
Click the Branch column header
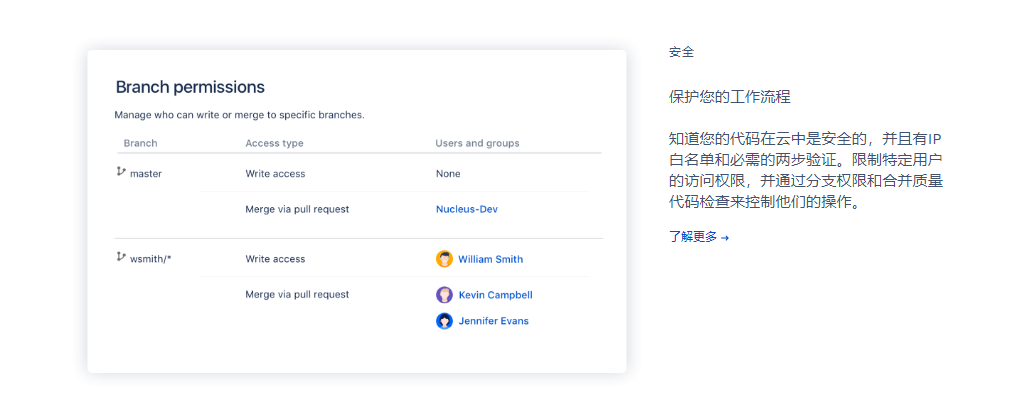(140, 143)
